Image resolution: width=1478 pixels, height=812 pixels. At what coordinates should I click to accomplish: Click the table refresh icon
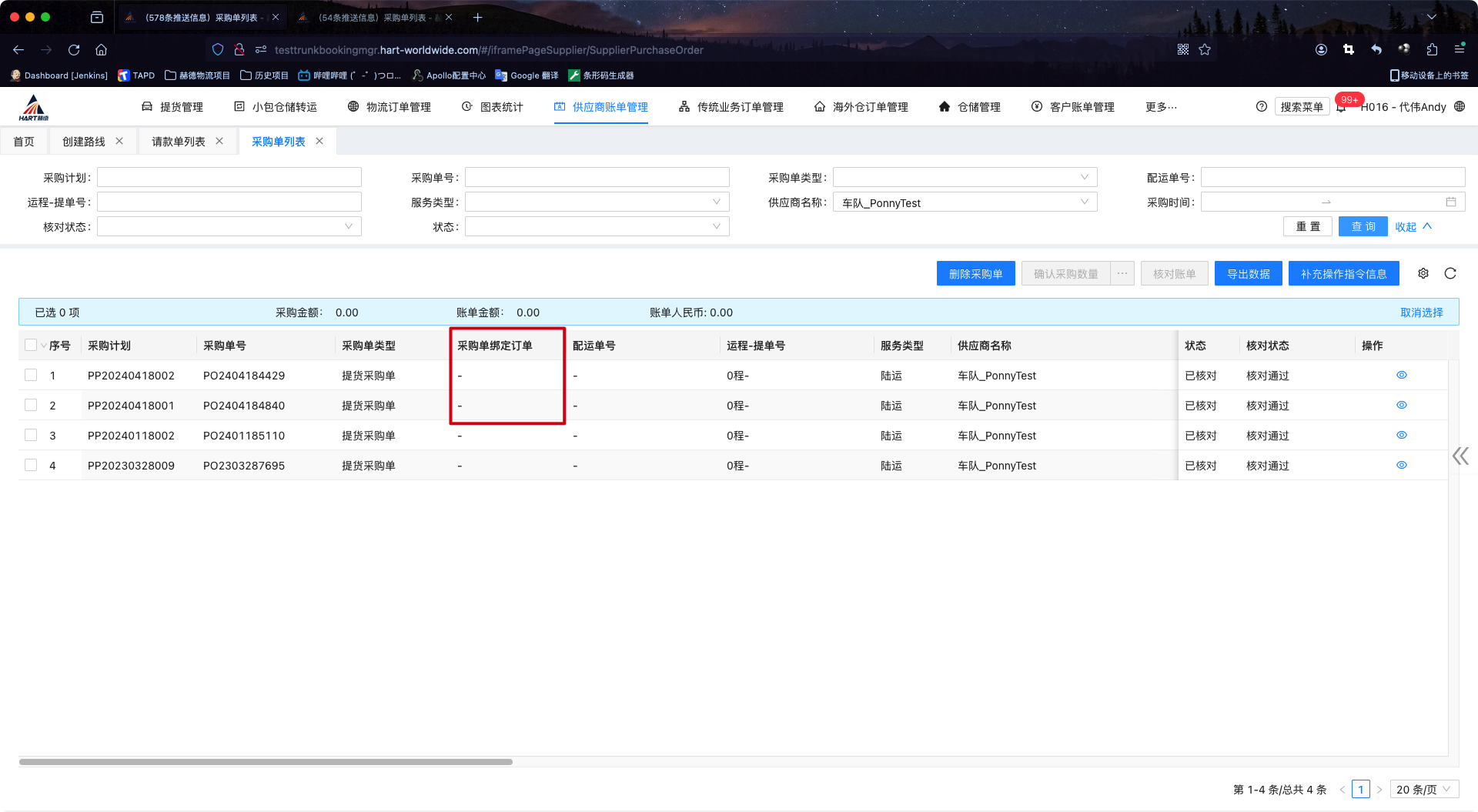(1450, 273)
